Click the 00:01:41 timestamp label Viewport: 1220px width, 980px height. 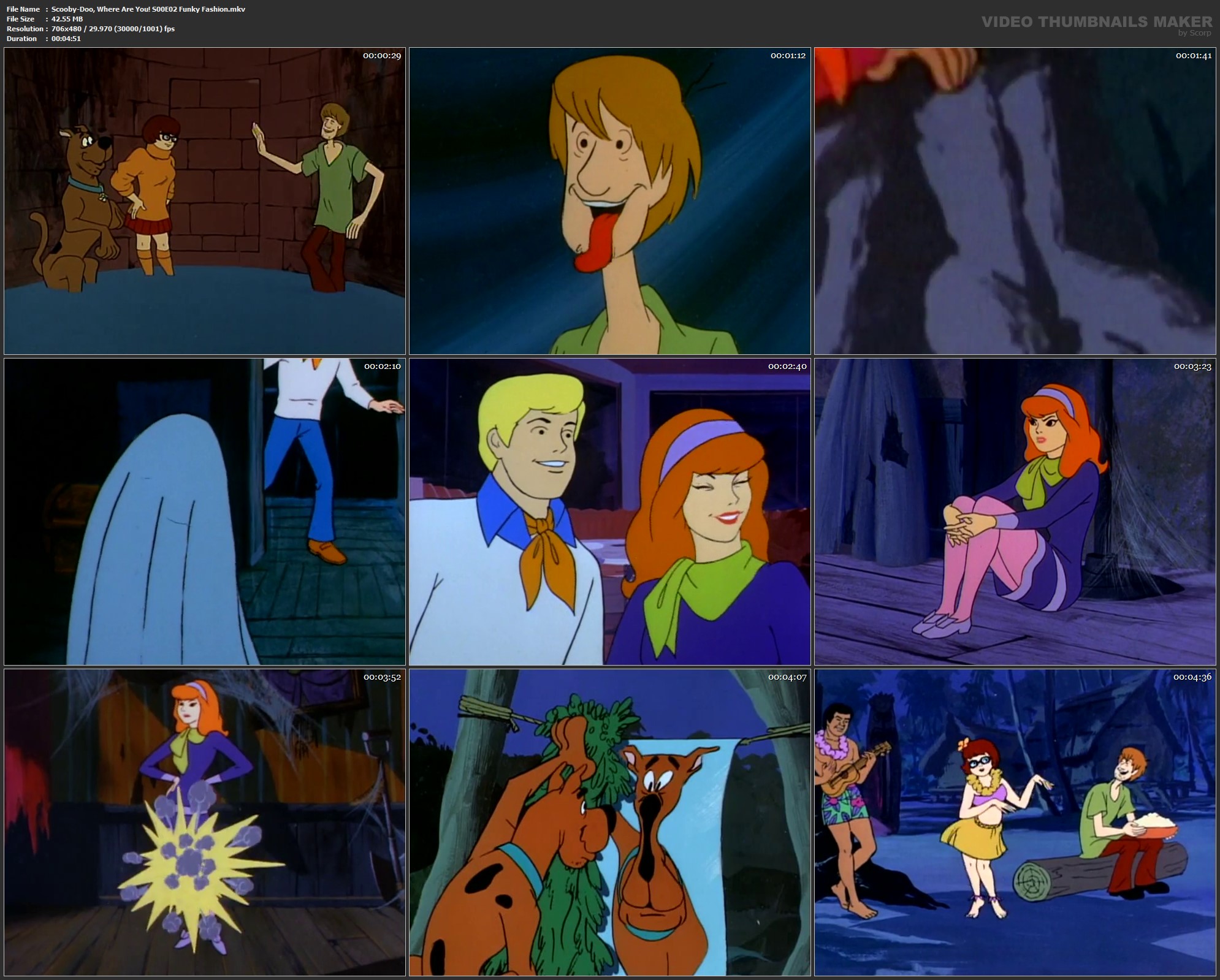tap(1192, 56)
